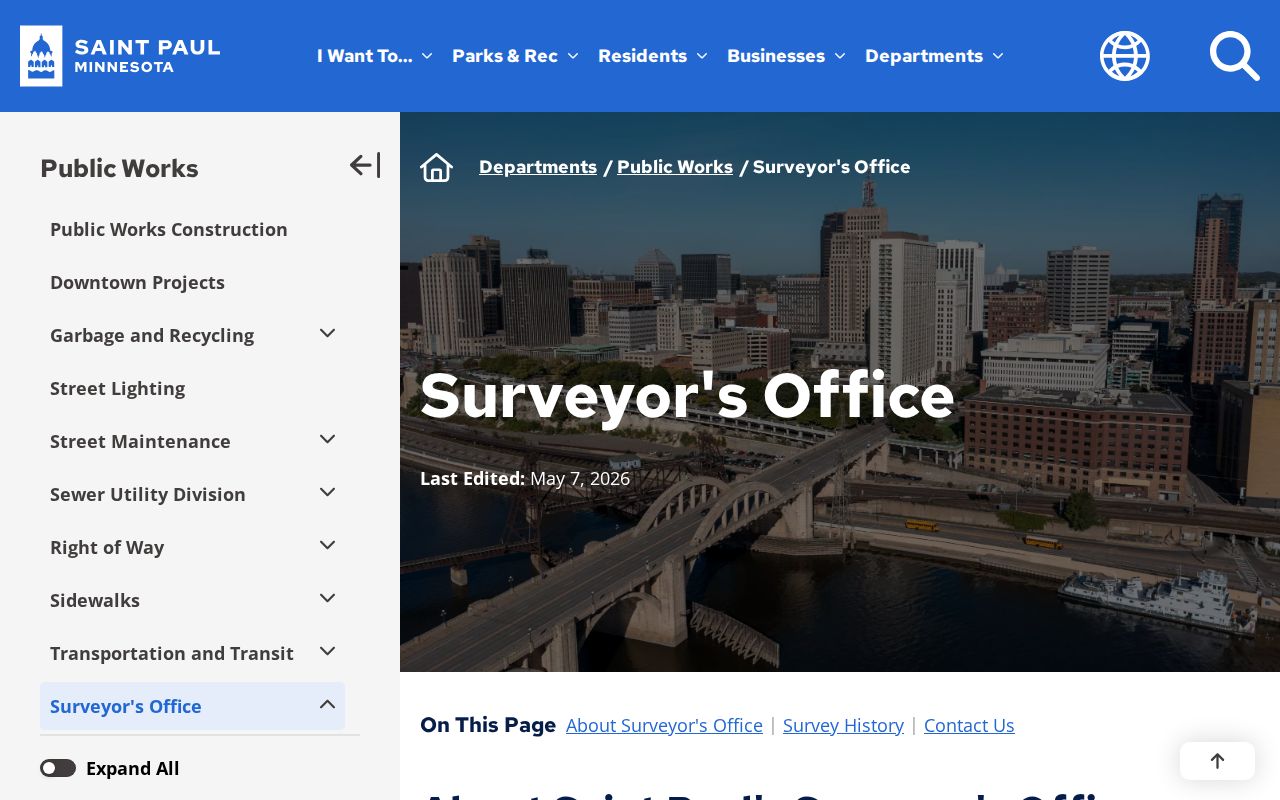This screenshot has height=800, width=1280.
Task: Expand the Transportation and Transit submenu
Action: pyautogui.click(x=327, y=651)
